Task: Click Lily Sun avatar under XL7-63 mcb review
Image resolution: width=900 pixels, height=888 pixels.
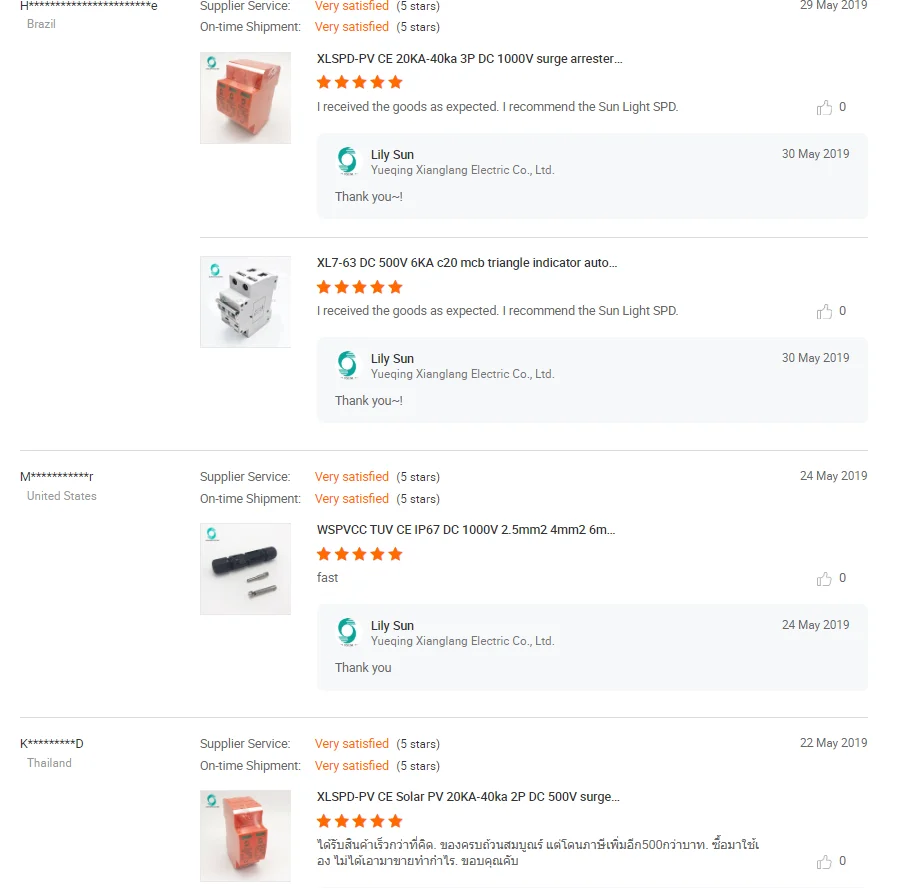Action: [x=347, y=365]
